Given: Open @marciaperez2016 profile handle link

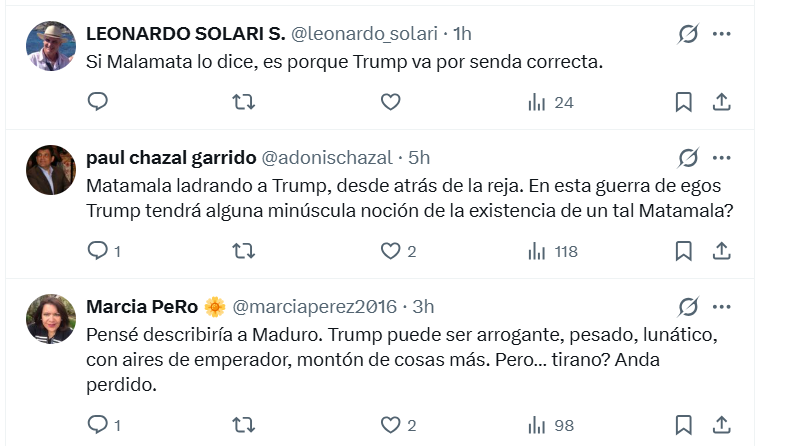Looking at the screenshot, I should pyautogui.click(x=314, y=306).
